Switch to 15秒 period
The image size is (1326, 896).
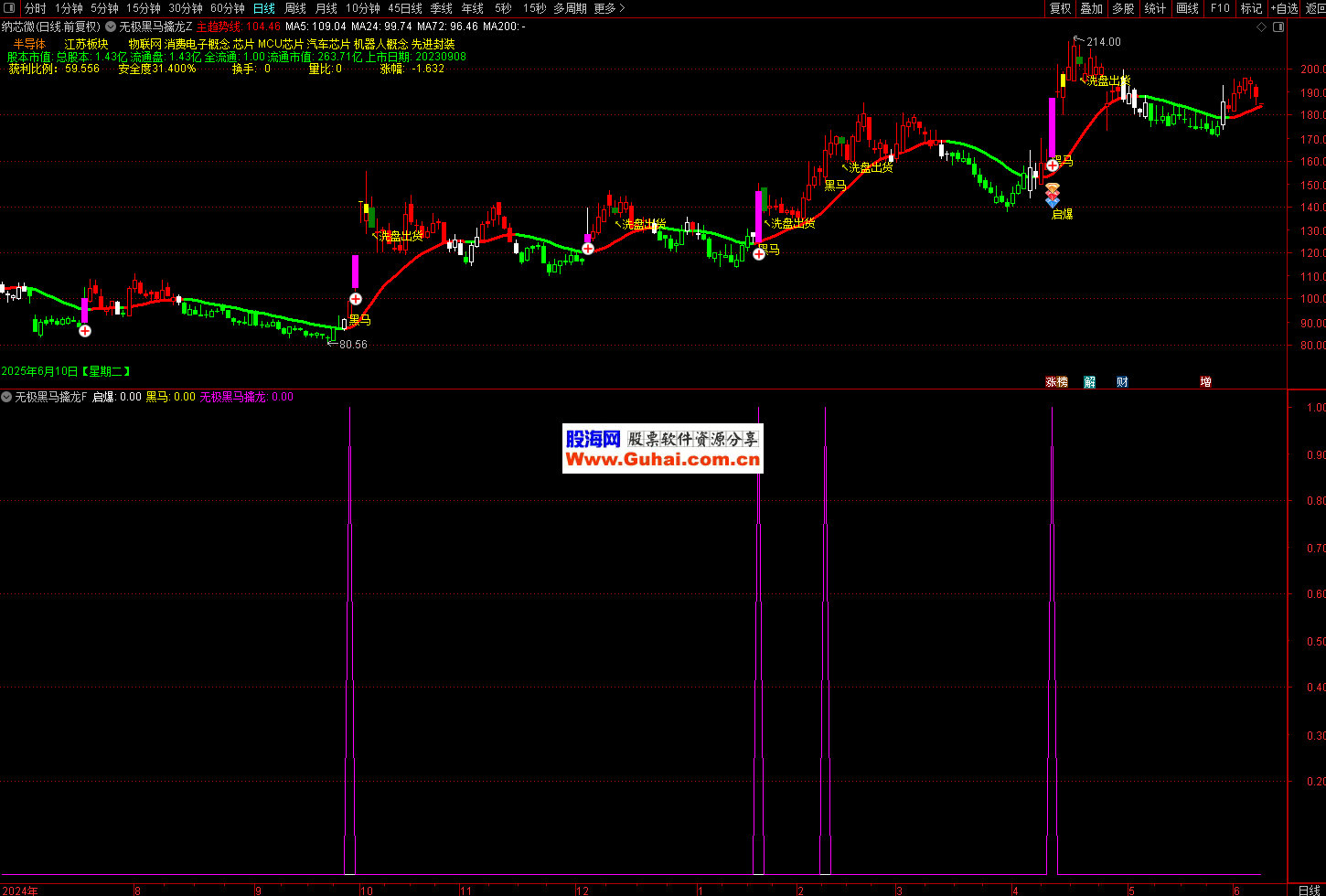(534, 8)
